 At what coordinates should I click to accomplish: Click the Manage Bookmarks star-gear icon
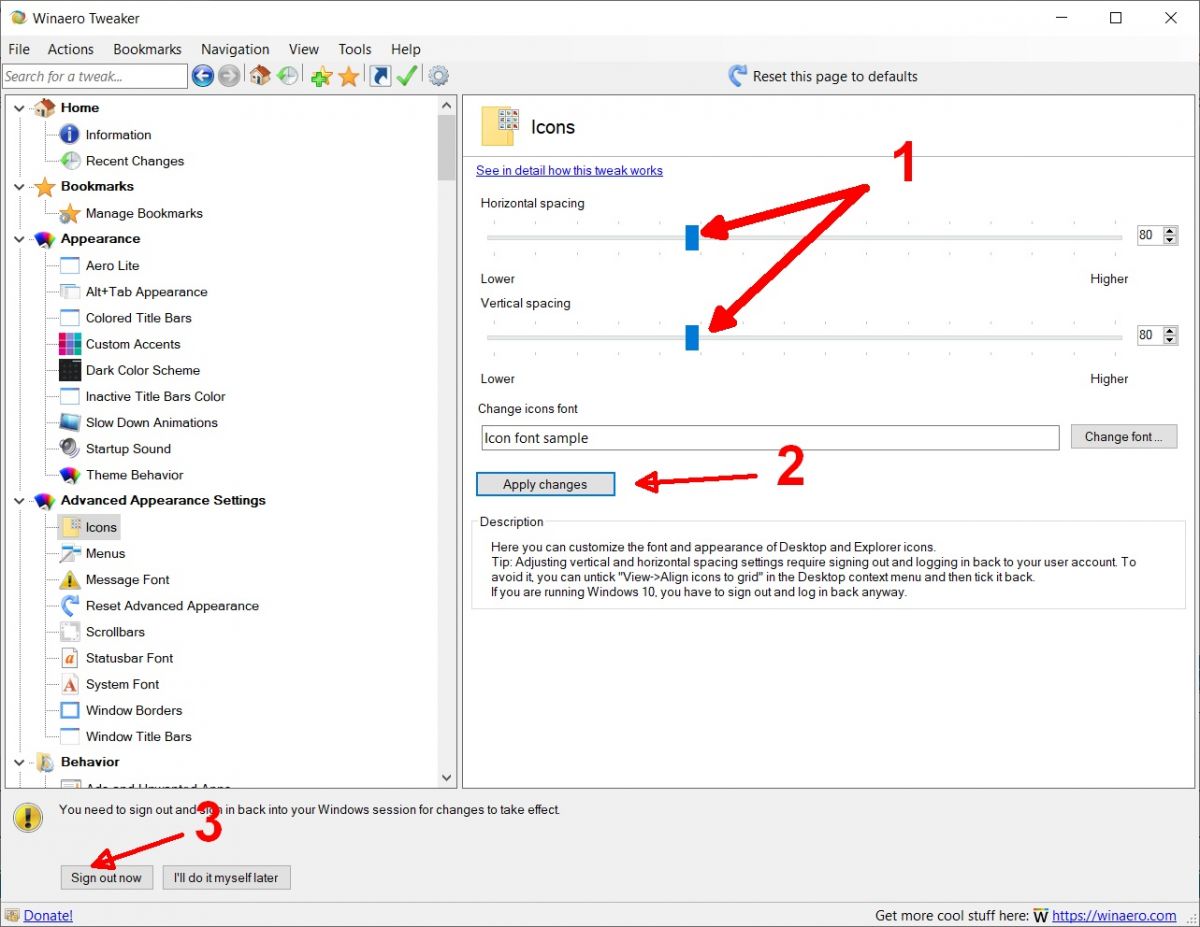pyautogui.click(x=69, y=213)
